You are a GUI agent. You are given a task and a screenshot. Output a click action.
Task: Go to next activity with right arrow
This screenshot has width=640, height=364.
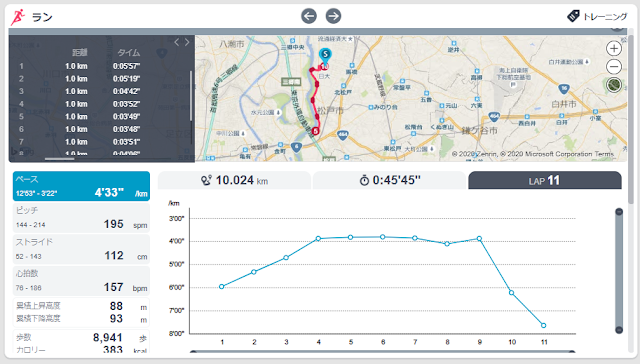333,16
